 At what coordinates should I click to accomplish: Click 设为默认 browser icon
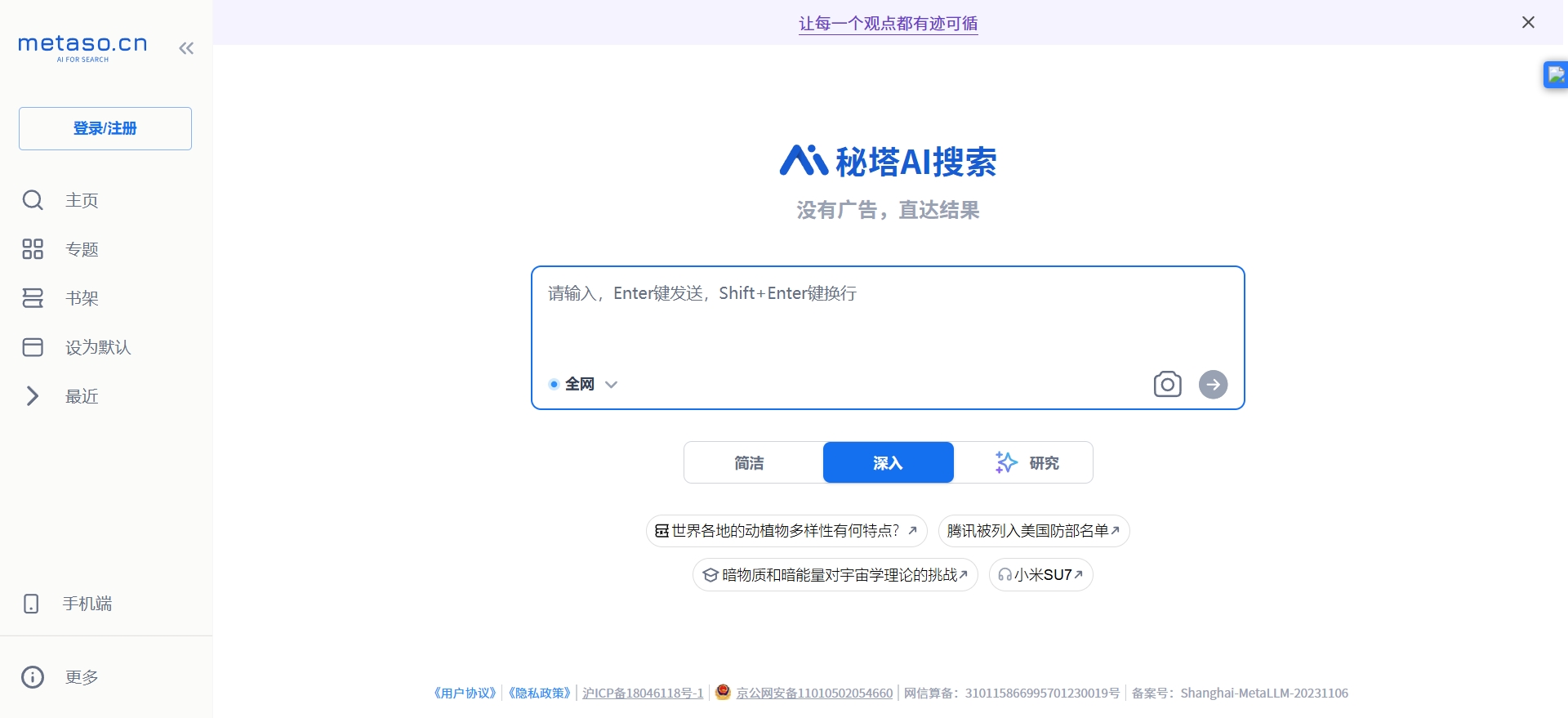[33, 347]
